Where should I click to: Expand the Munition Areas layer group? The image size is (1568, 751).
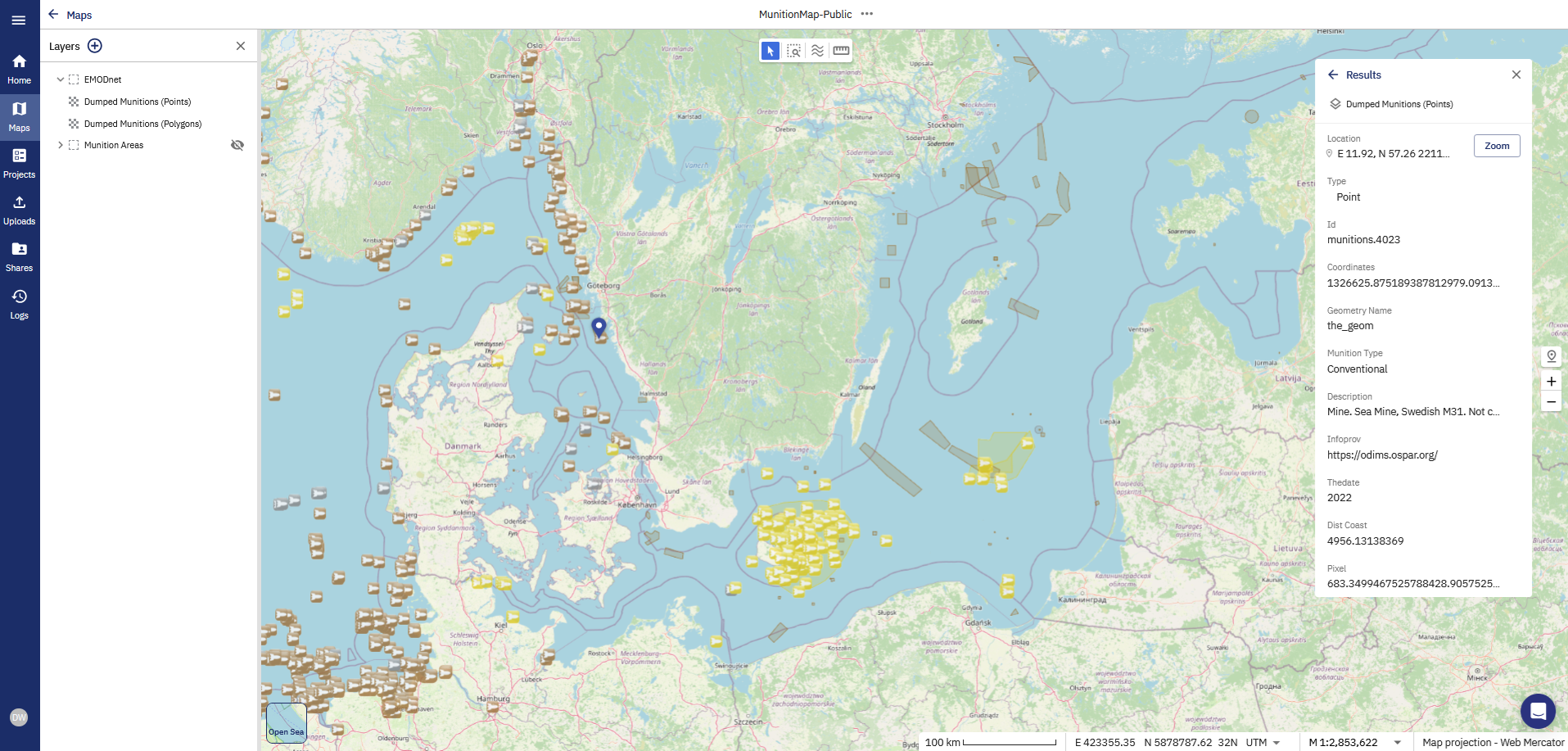(x=60, y=145)
